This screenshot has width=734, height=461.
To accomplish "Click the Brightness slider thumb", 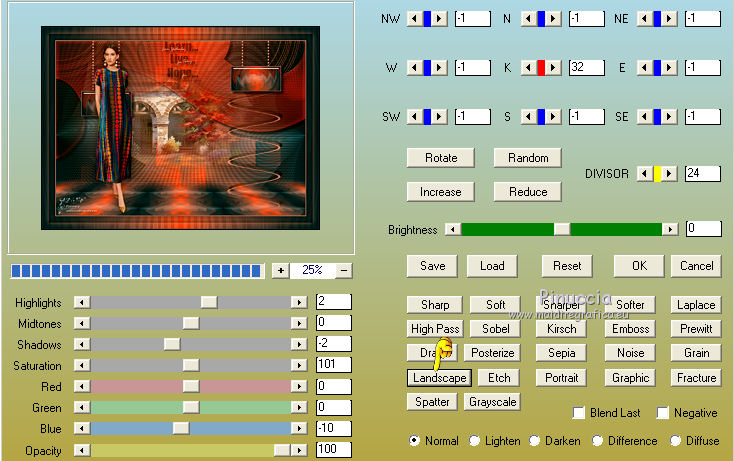I will click(562, 229).
